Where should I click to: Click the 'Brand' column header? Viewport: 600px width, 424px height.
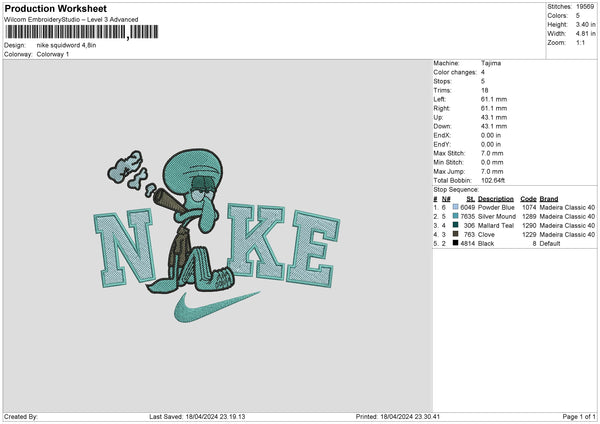point(549,199)
